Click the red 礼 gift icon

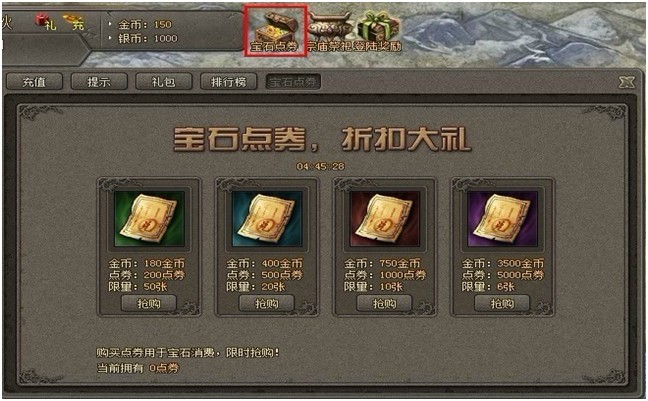click(x=45, y=21)
